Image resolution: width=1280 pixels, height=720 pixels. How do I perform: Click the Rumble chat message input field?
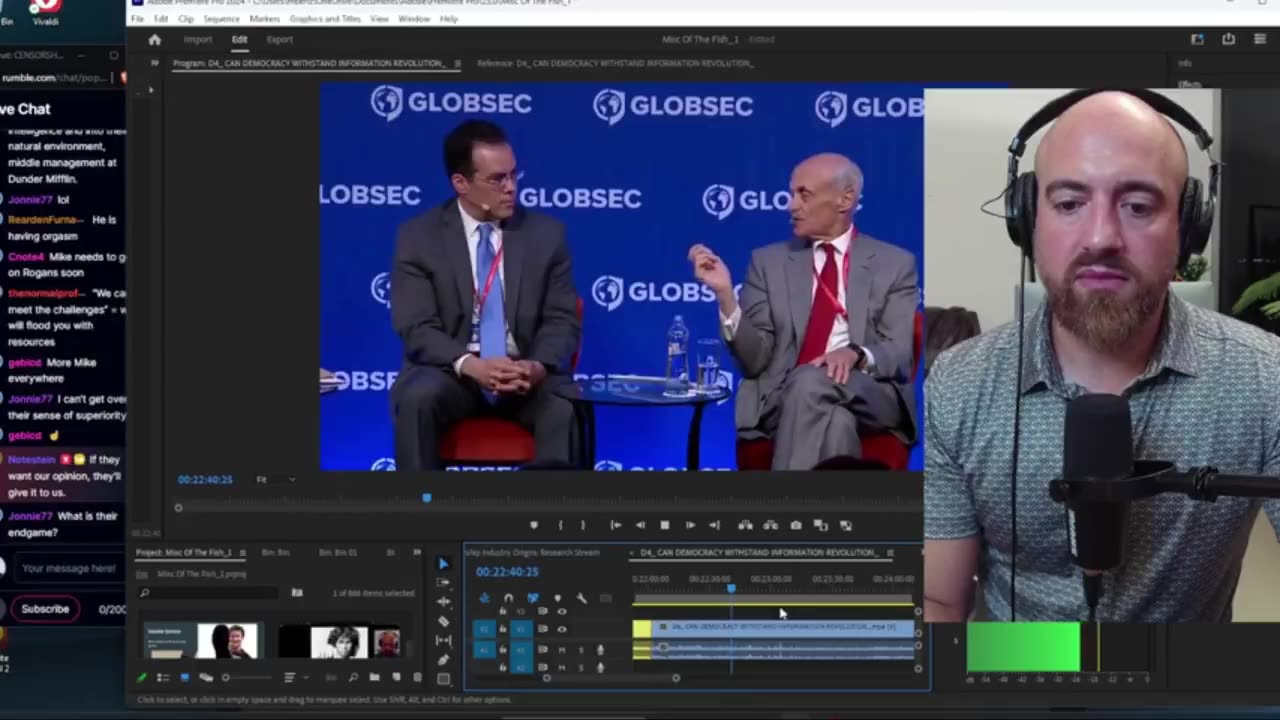[x=68, y=568]
